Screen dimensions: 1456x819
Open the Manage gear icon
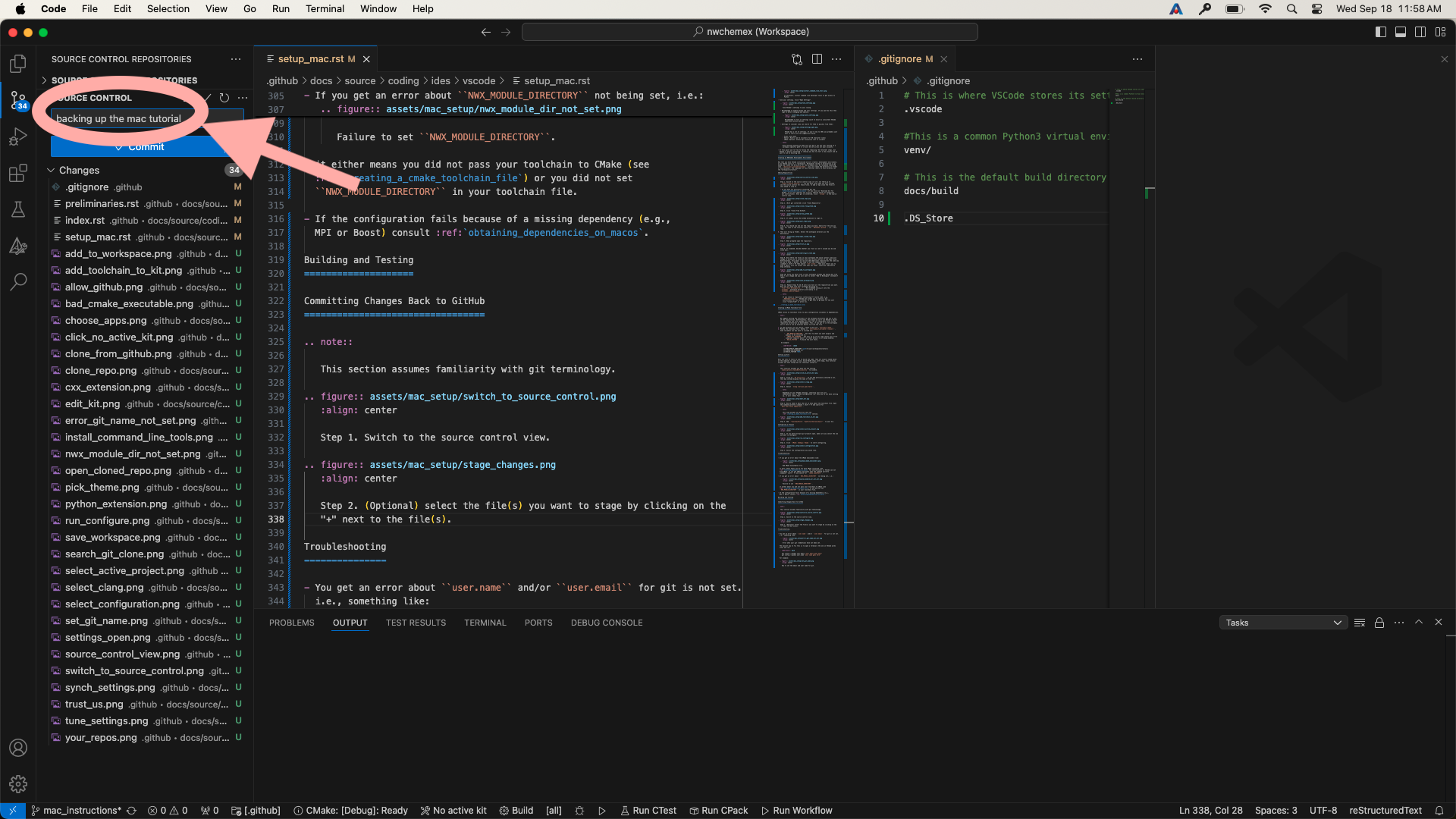(x=18, y=784)
